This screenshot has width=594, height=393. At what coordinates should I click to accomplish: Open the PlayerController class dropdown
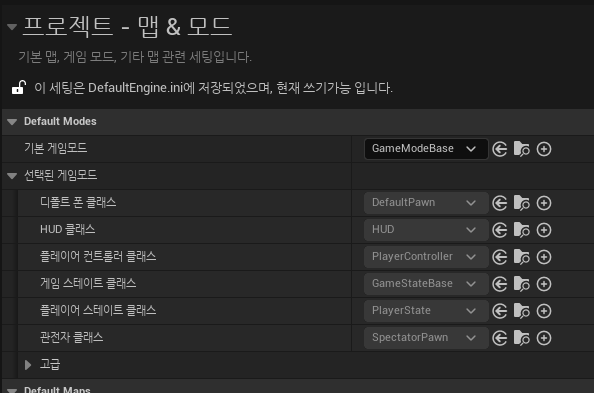point(426,257)
